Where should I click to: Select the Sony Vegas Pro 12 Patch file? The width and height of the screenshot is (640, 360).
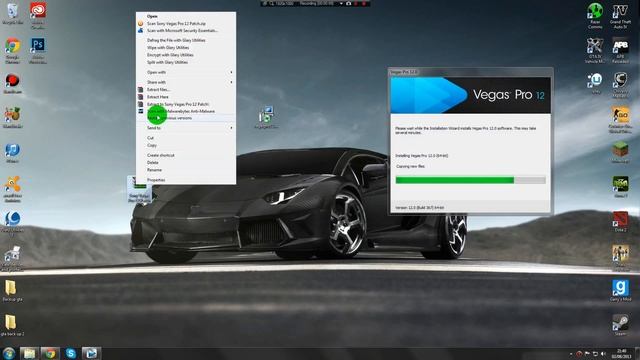tap(140, 190)
